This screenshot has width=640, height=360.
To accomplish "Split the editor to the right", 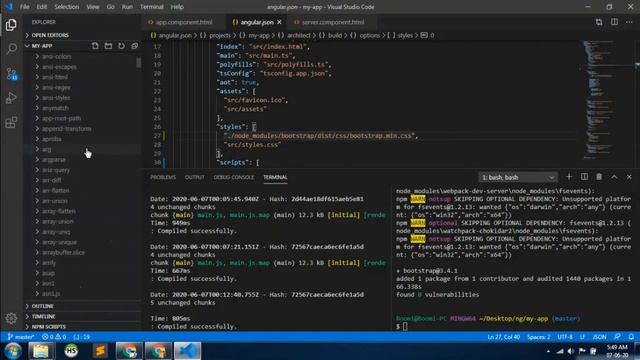I will 614,22.
